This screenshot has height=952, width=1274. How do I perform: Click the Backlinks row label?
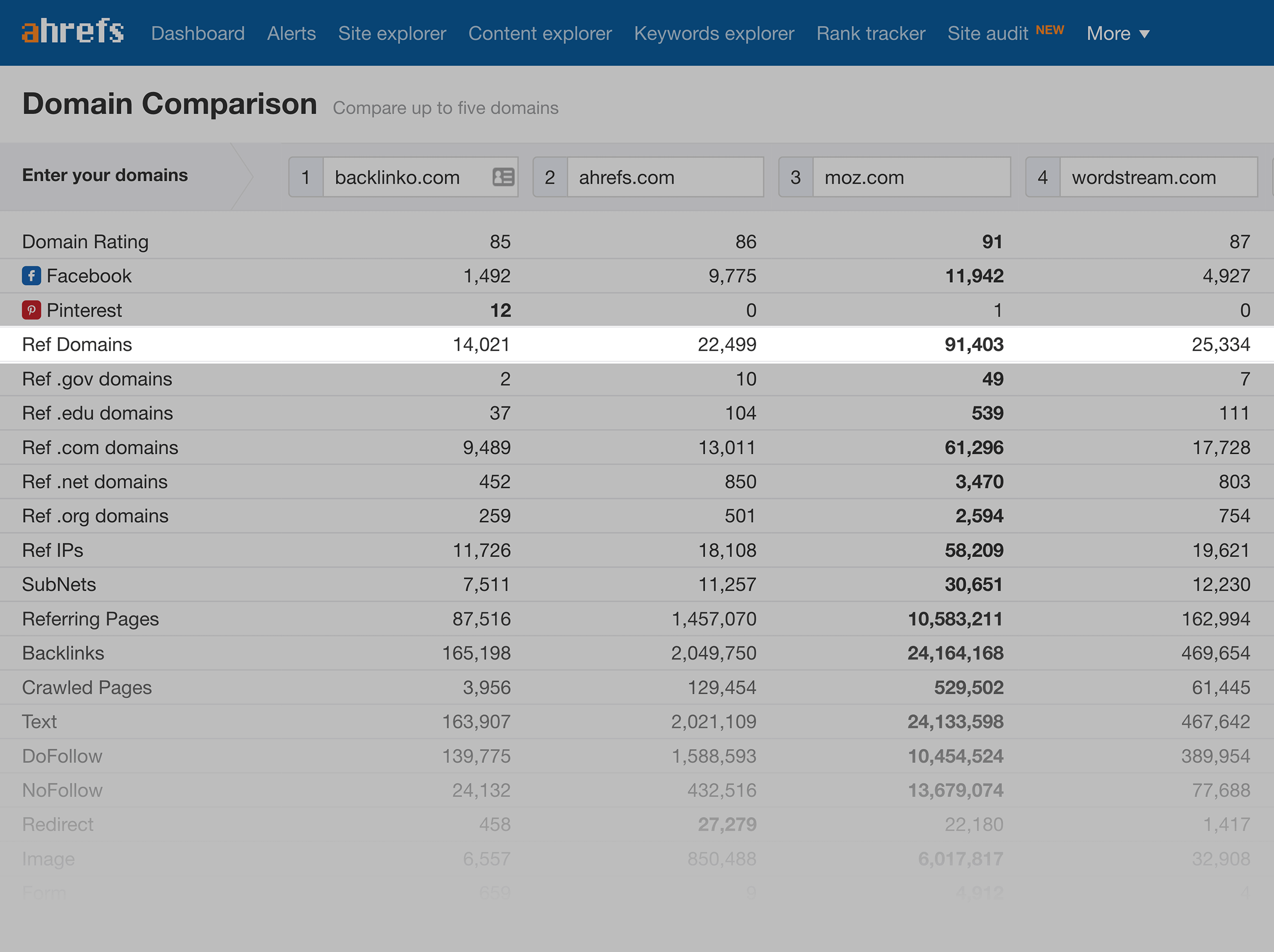[63, 652]
